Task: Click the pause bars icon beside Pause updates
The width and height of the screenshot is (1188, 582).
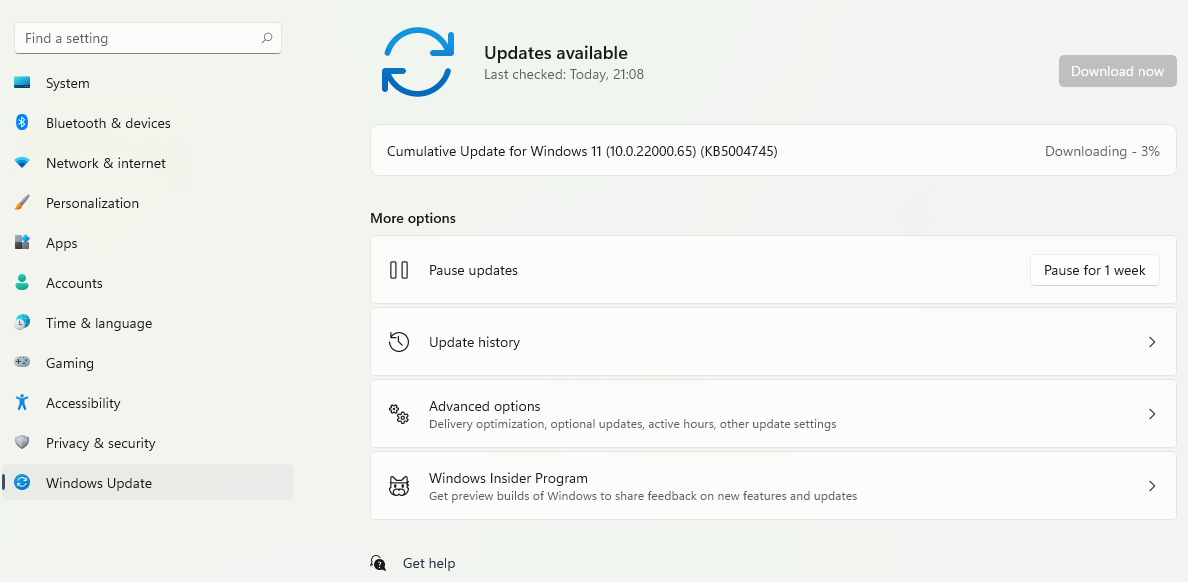Action: coord(399,270)
